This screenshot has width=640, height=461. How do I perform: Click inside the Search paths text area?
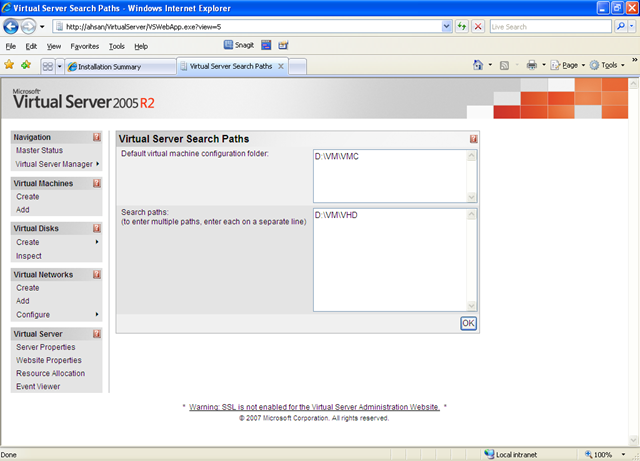390,260
